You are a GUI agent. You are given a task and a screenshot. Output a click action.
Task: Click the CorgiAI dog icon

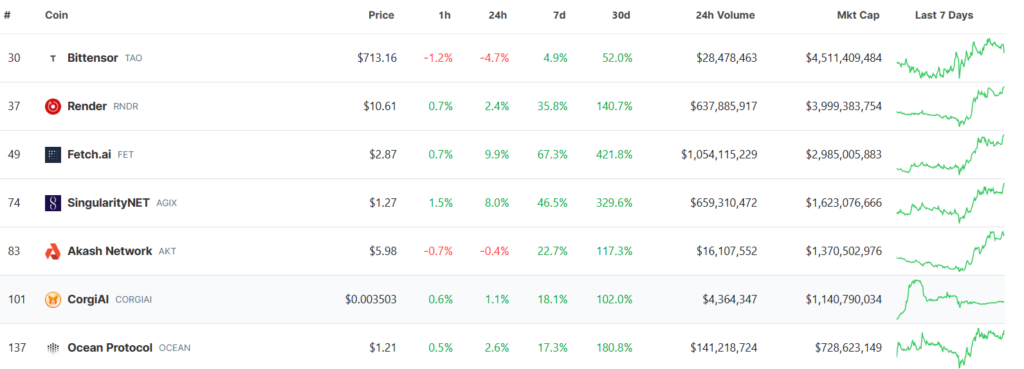click(53, 300)
